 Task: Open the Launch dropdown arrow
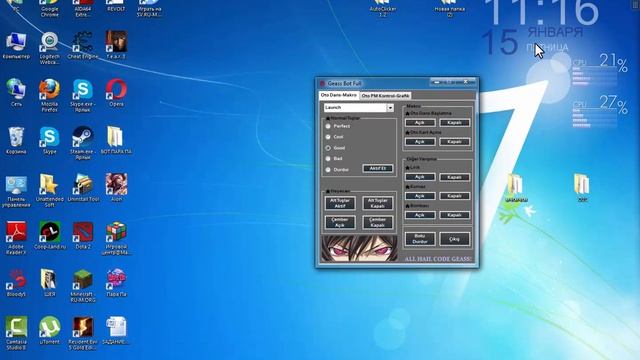click(390, 107)
